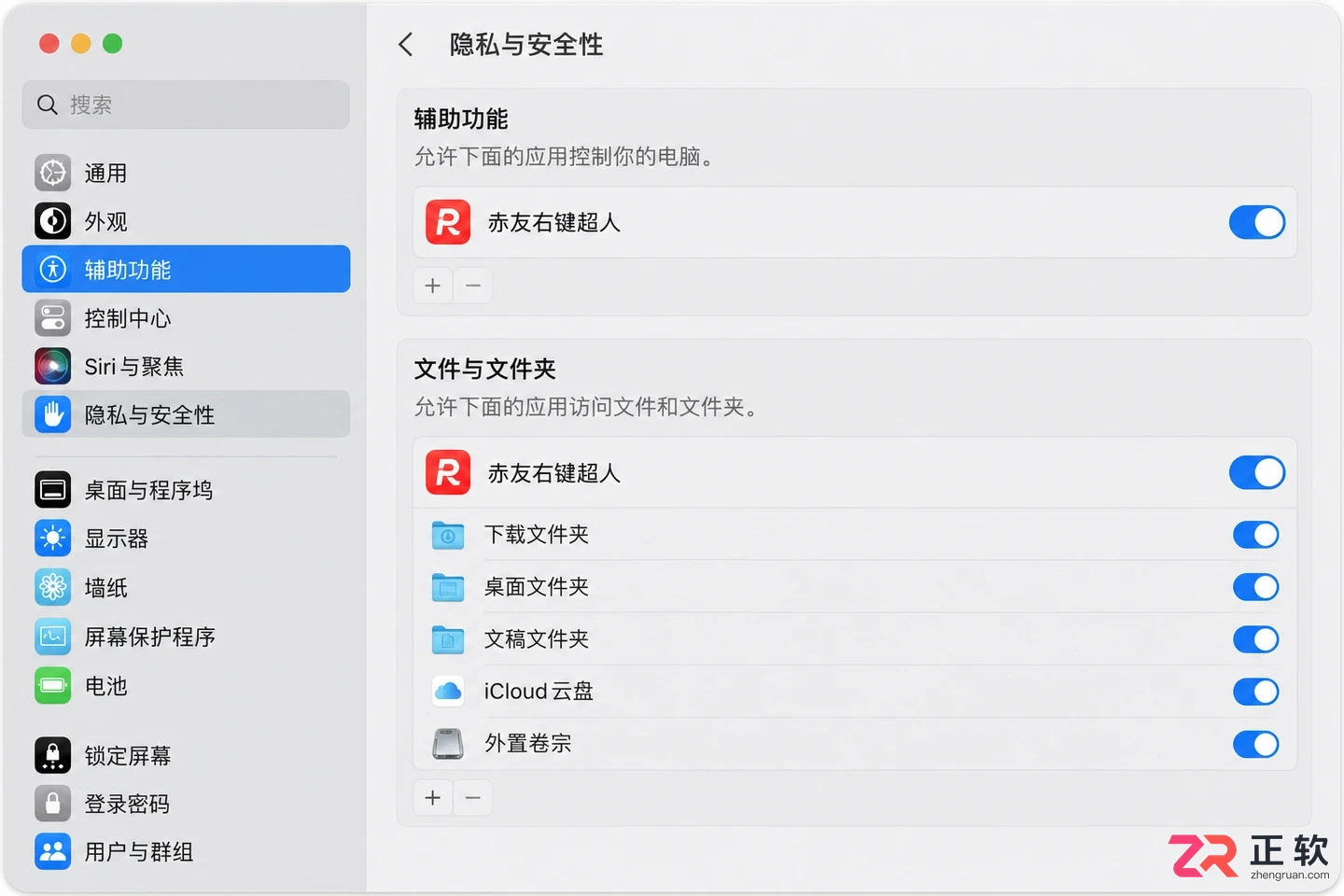Disable the 桌面文件夹 access switch
Viewport: 1344px width, 896px height.
coord(1256,587)
